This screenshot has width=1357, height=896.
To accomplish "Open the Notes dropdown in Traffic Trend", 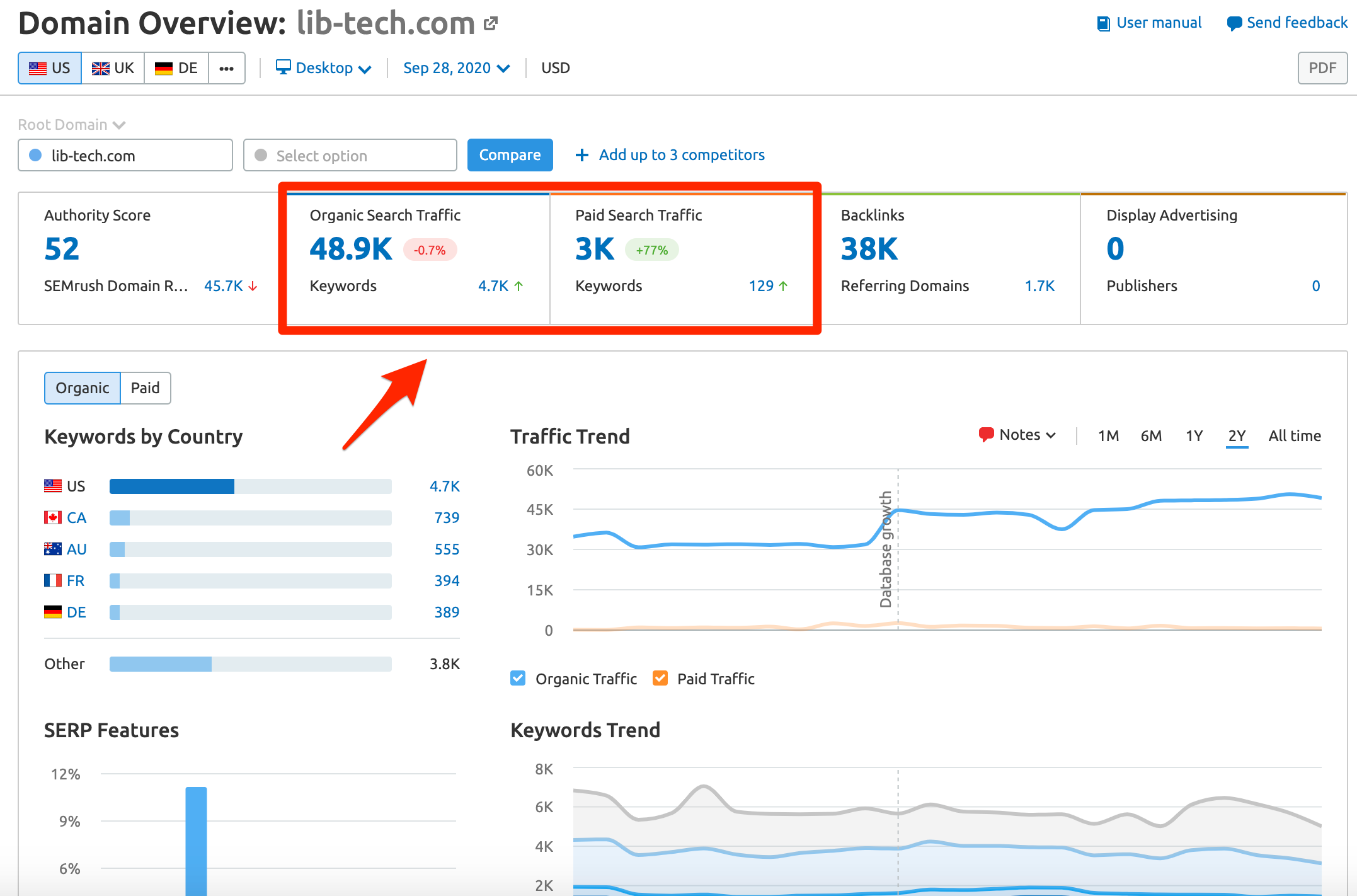I will pyautogui.click(x=1017, y=435).
